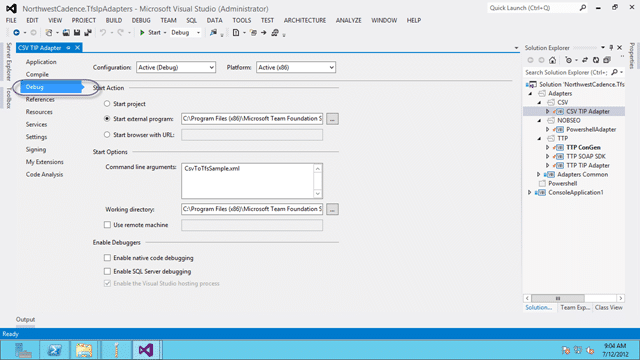Open the Platform dropdown
Image resolution: width=640 pixels, height=360 pixels.
tap(296, 67)
